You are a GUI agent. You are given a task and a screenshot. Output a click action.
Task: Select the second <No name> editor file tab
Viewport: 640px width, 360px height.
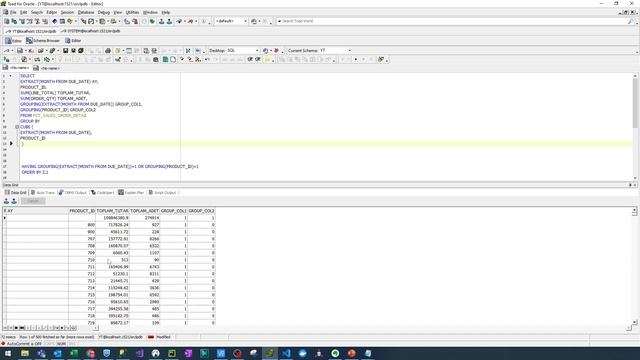click(47, 68)
